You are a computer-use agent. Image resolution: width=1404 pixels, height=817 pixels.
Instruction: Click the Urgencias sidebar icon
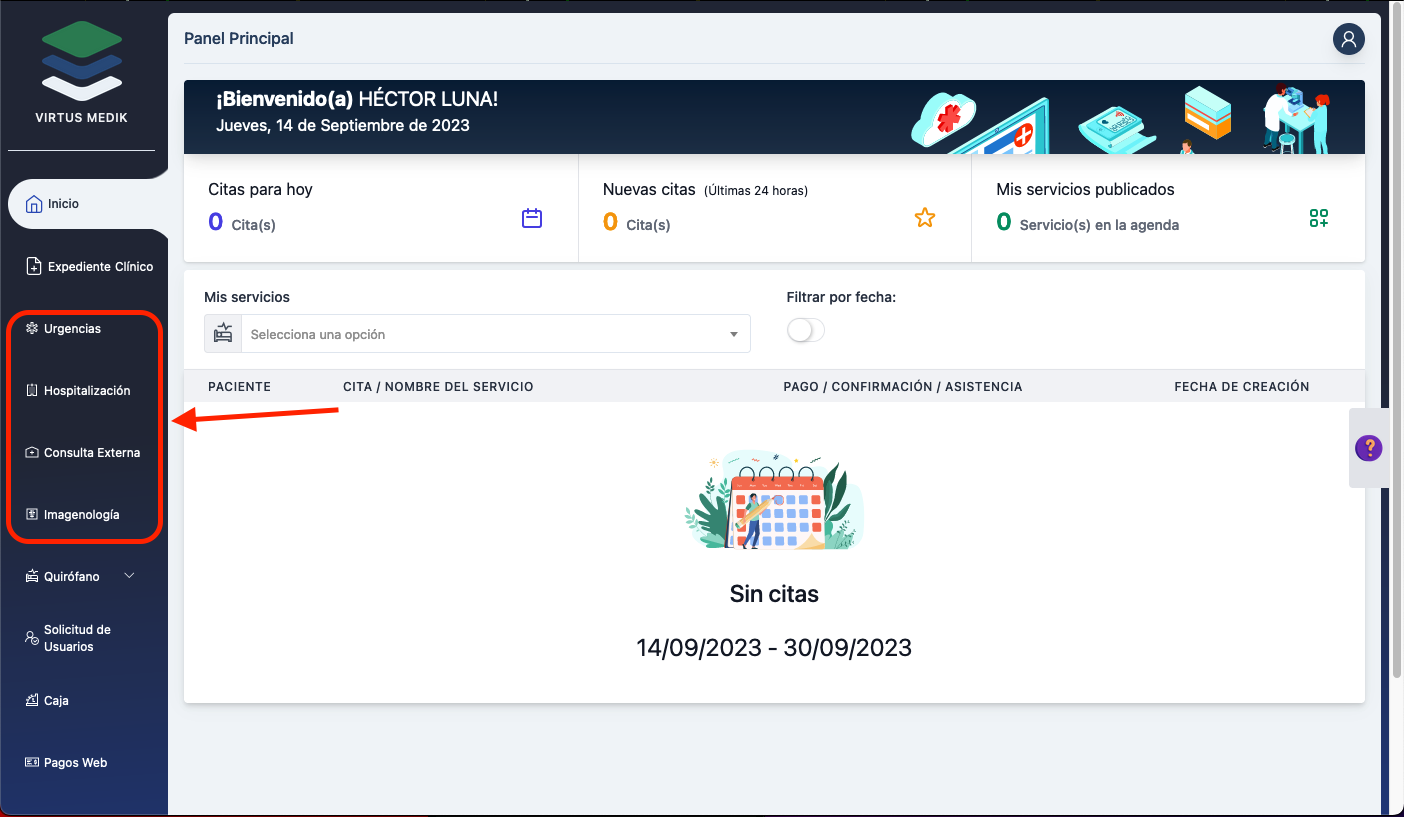pos(32,329)
